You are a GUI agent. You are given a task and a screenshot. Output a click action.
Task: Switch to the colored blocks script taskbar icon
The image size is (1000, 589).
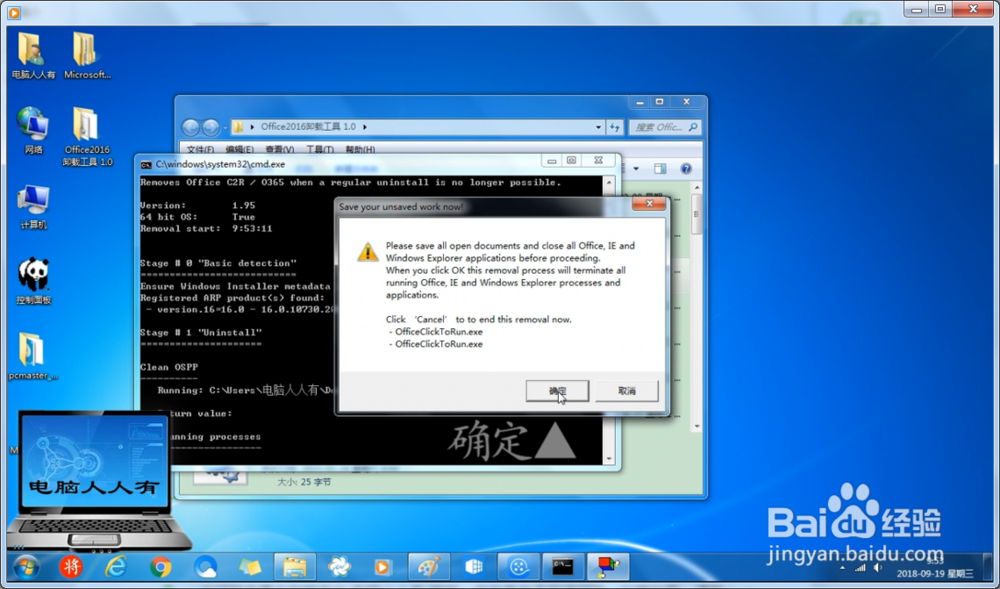pyautogui.click(x=608, y=566)
